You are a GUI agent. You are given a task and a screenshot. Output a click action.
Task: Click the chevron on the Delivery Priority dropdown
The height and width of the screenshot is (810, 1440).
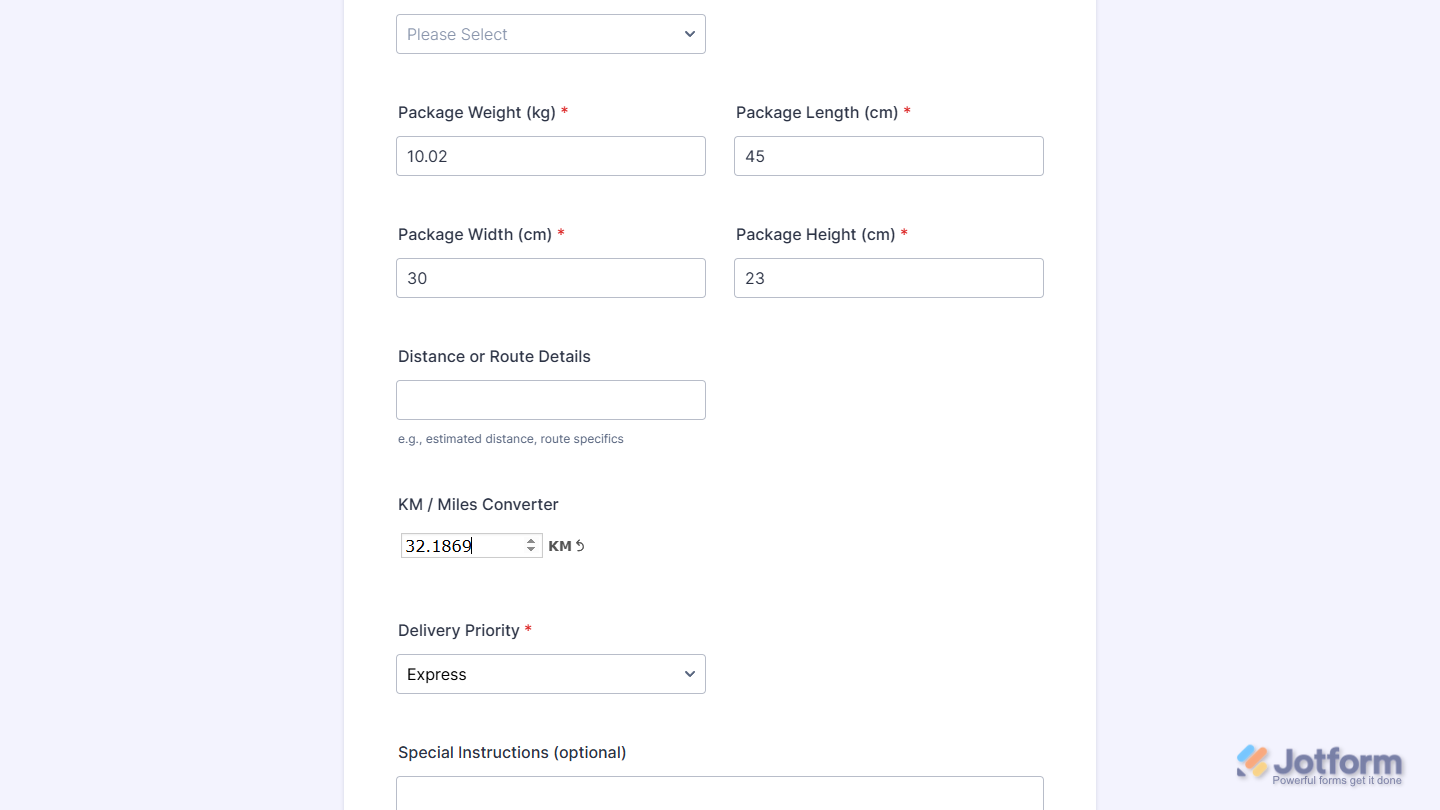click(x=689, y=674)
